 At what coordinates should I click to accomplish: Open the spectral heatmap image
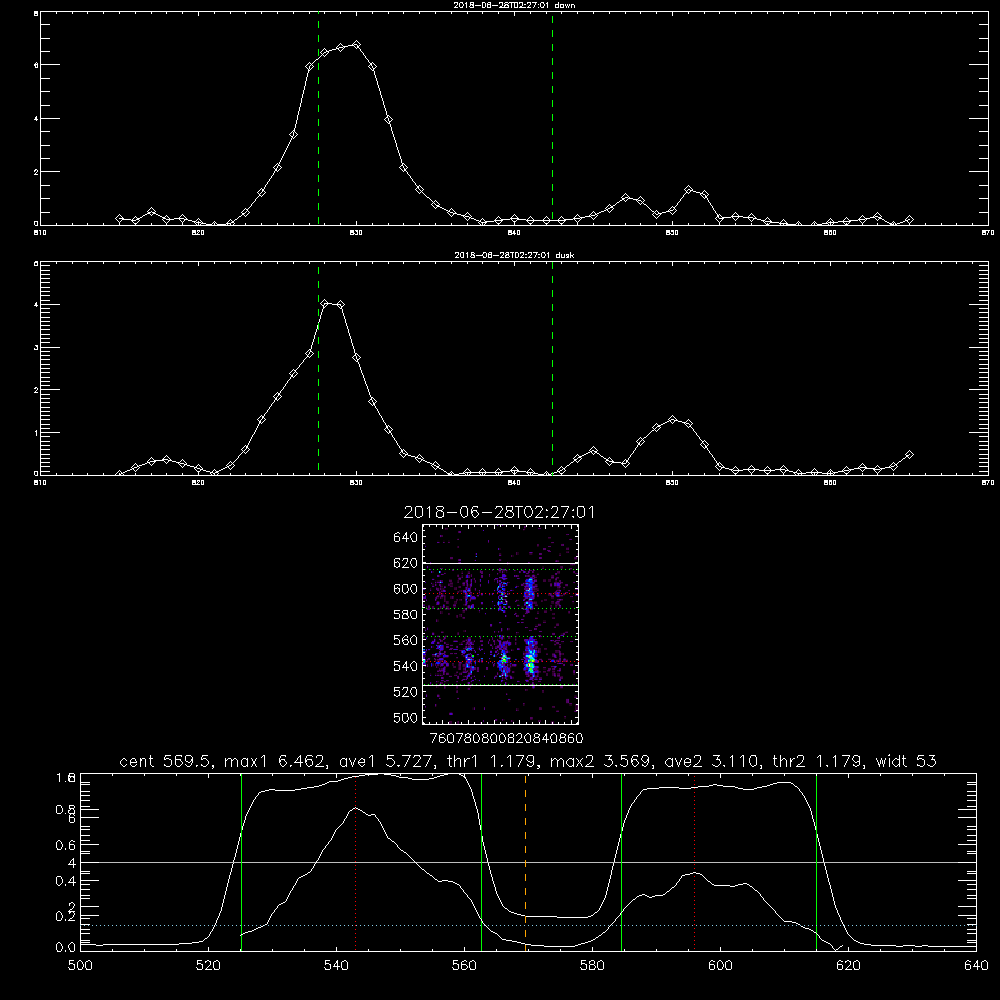pos(501,624)
